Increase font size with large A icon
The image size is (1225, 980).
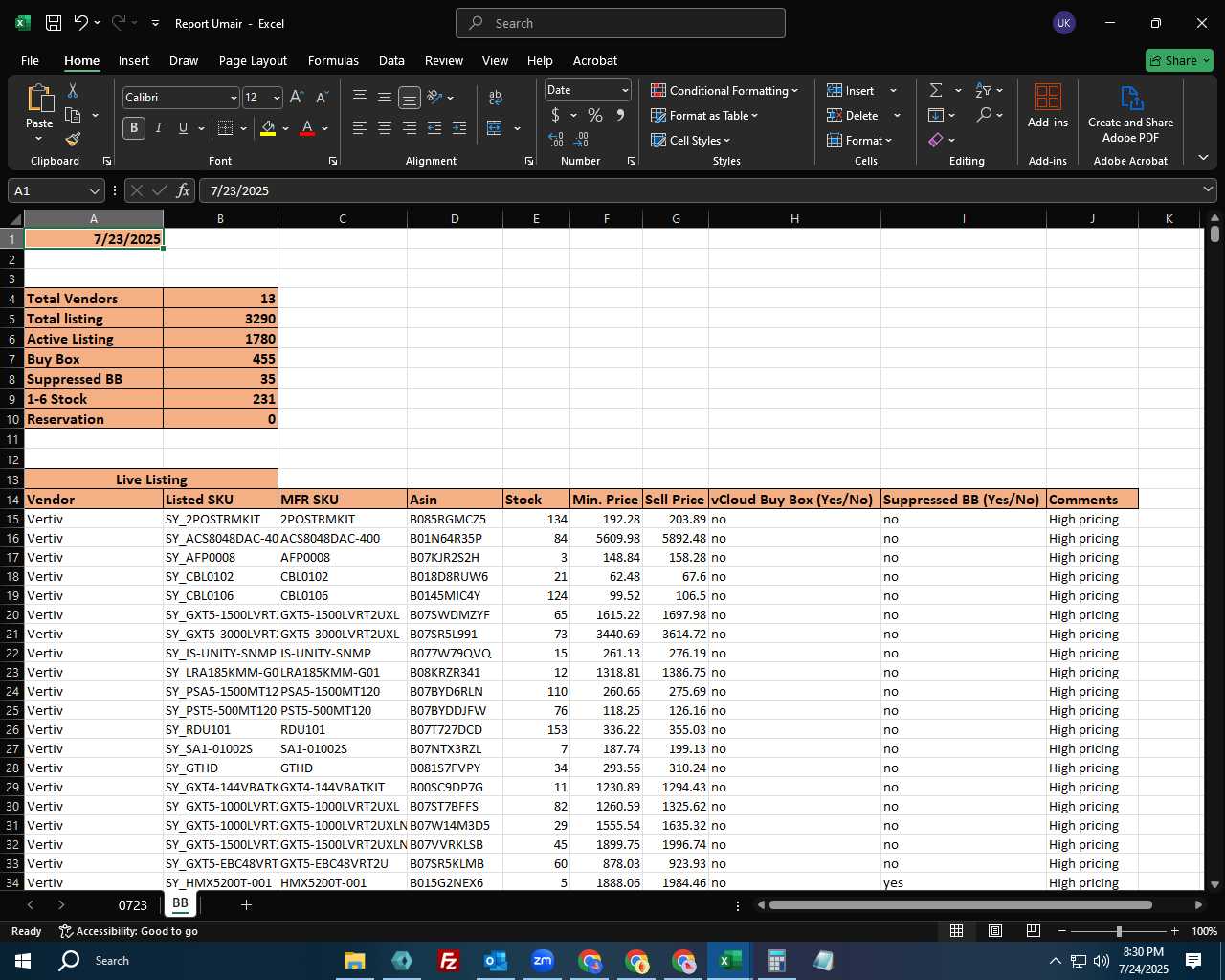click(x=297, y=98)
